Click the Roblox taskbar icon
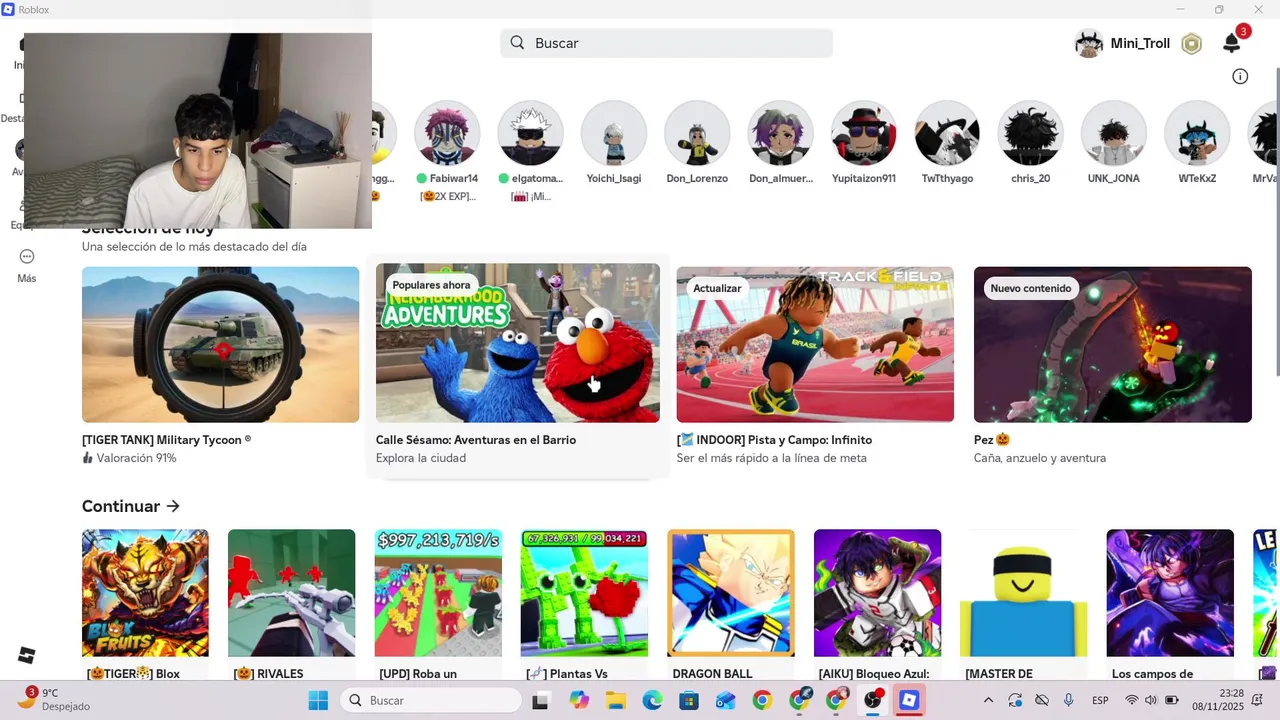 click(x=909, y=700)
